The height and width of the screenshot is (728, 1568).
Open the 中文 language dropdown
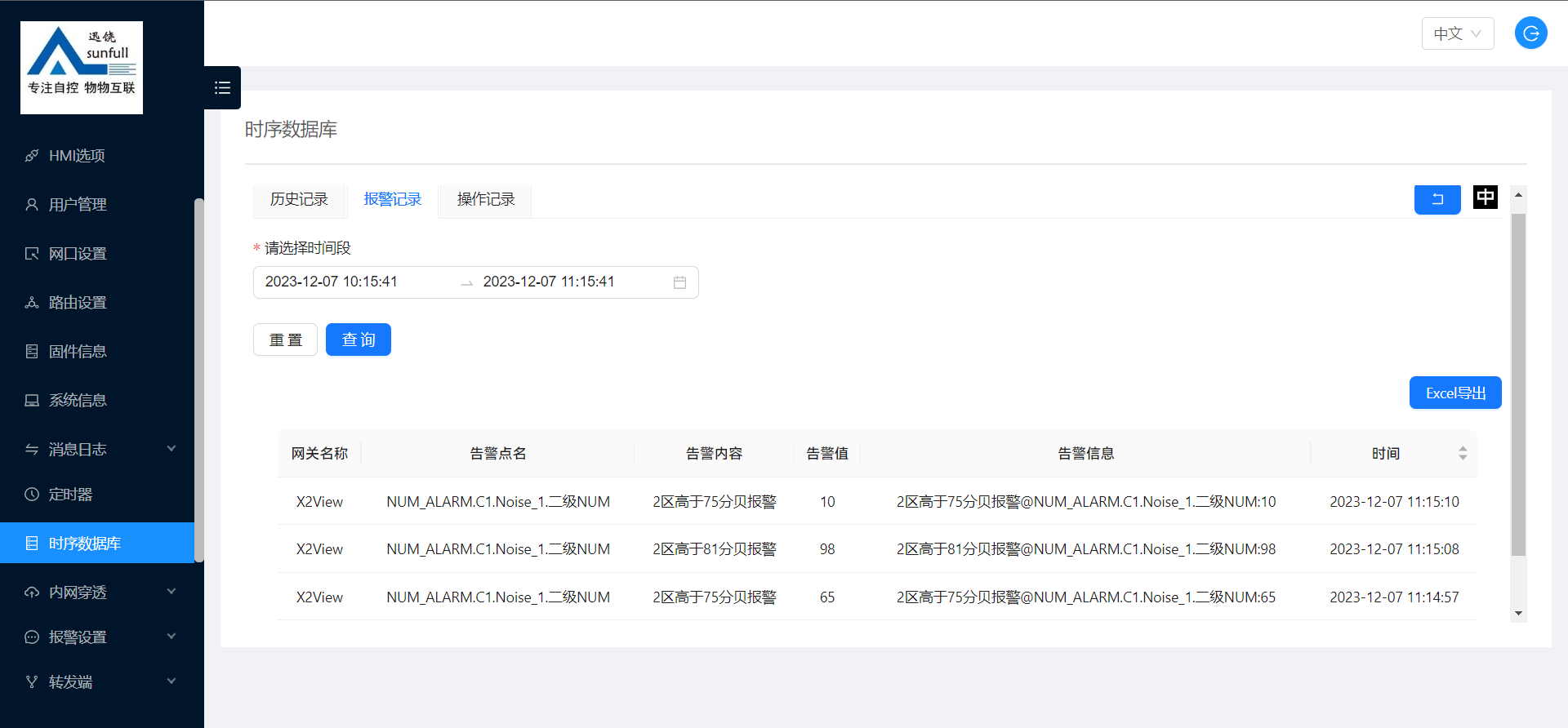pyautogui.click(x=1458, y=33)
